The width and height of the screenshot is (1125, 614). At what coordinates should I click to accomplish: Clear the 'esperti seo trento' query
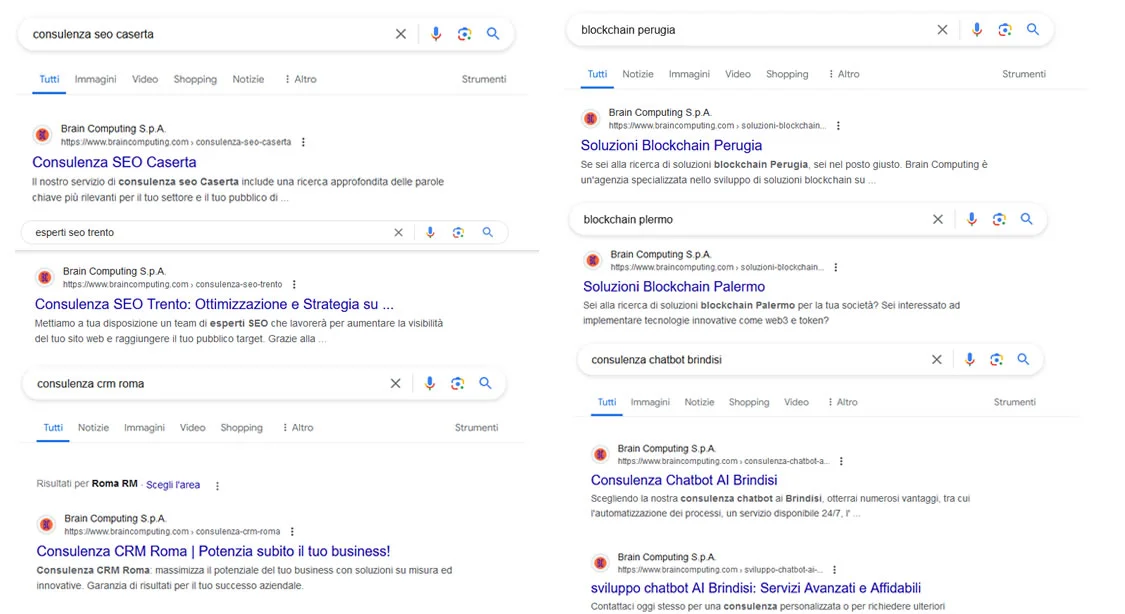(x=398, y=232)
